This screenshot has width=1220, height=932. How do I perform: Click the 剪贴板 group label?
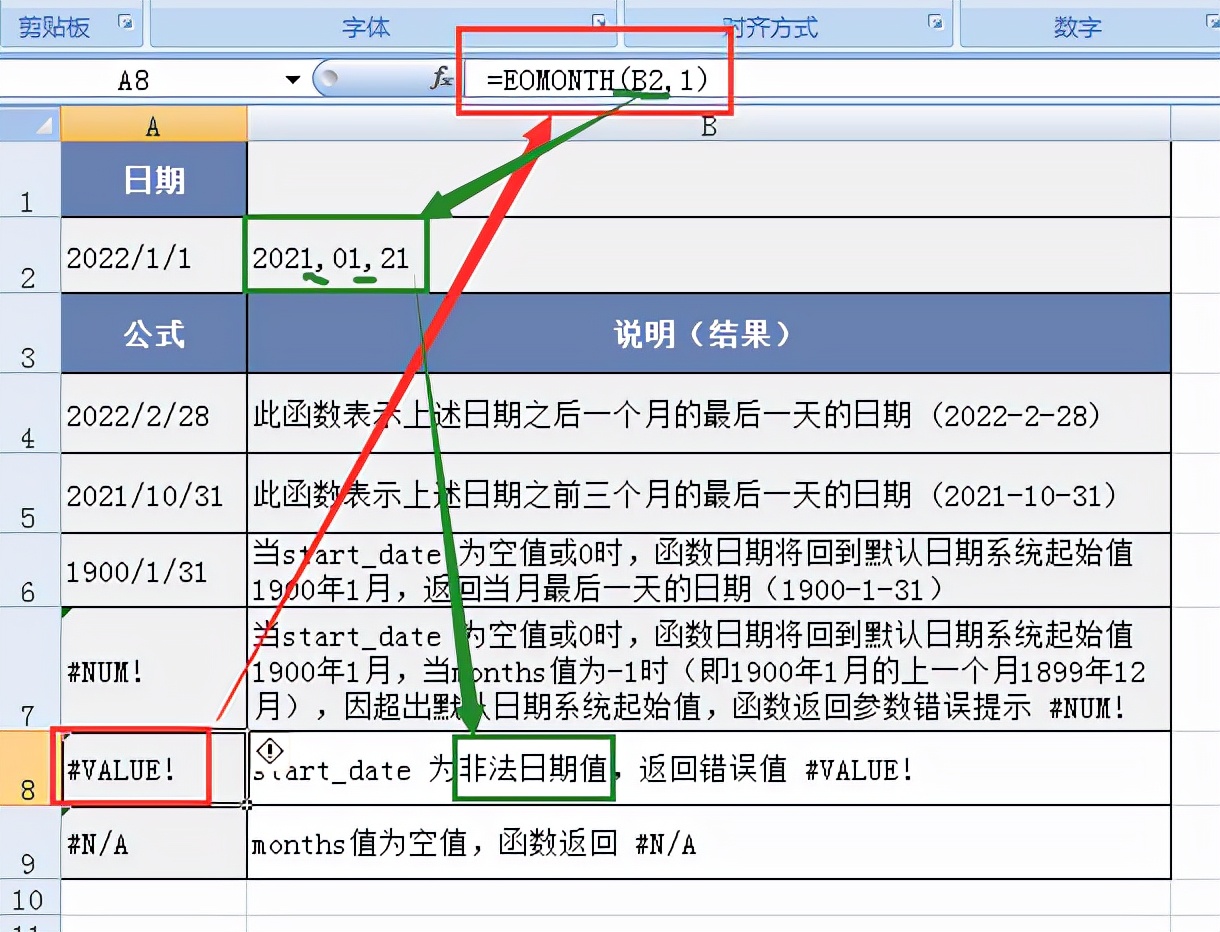[x=54, y=26]
